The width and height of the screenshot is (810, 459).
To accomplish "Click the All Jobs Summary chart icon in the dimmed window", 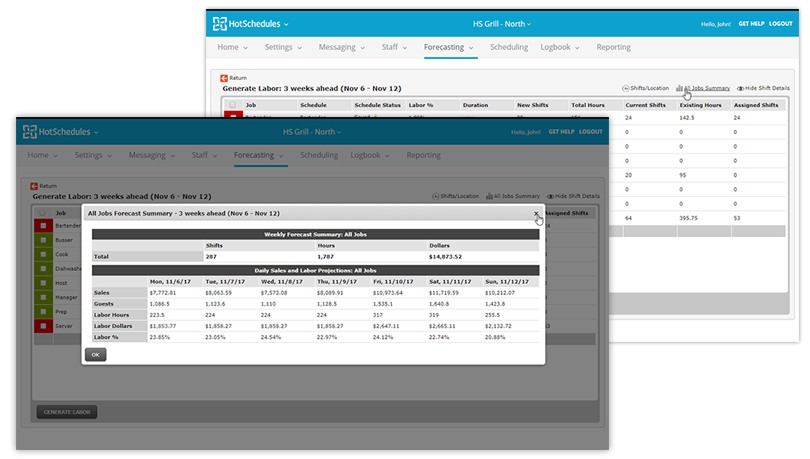I will (x=489, y=196).
